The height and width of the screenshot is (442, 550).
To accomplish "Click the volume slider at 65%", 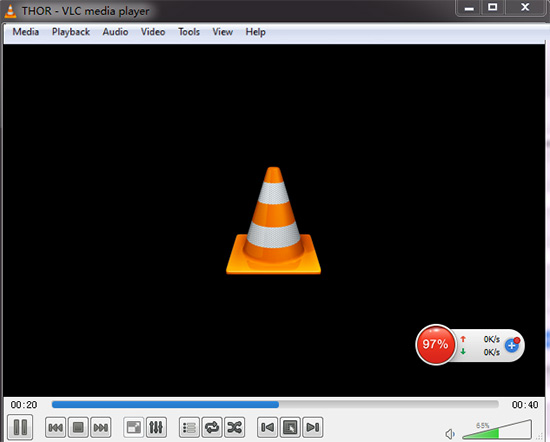I will click(497, 429).
